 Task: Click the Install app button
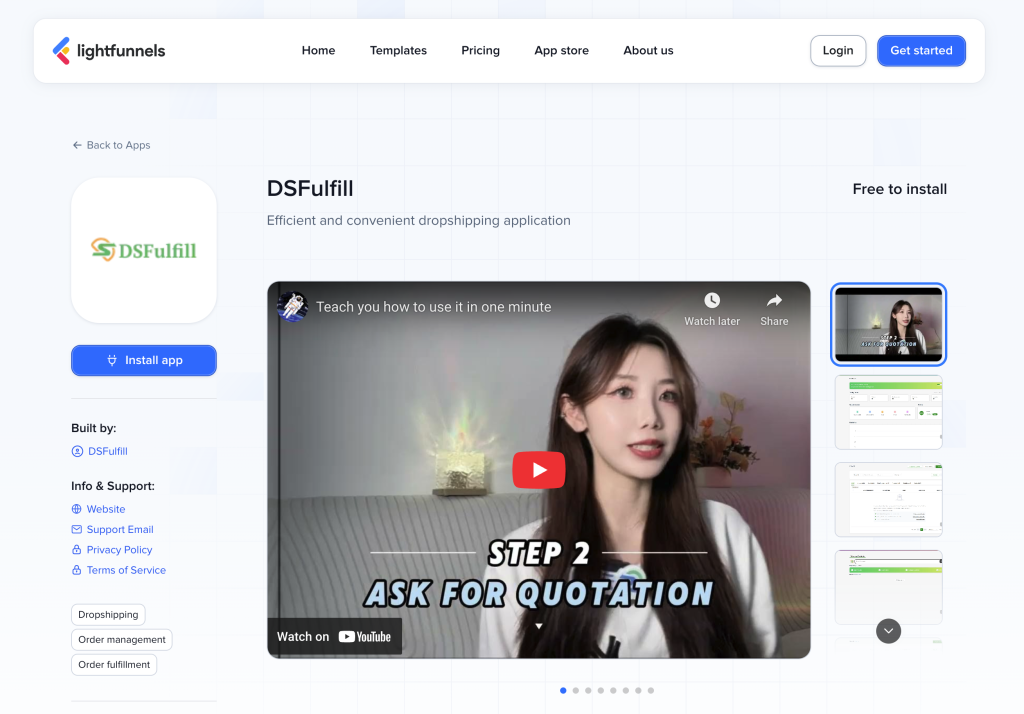144,360
